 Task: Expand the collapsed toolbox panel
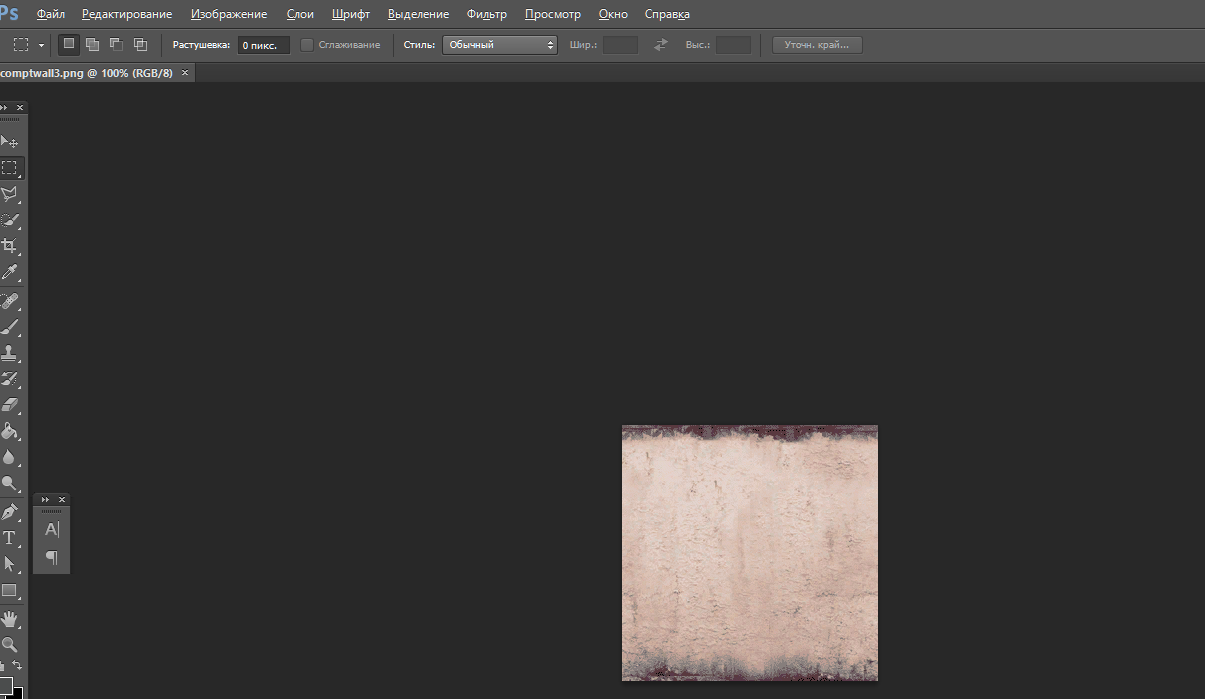coord(4,107)
